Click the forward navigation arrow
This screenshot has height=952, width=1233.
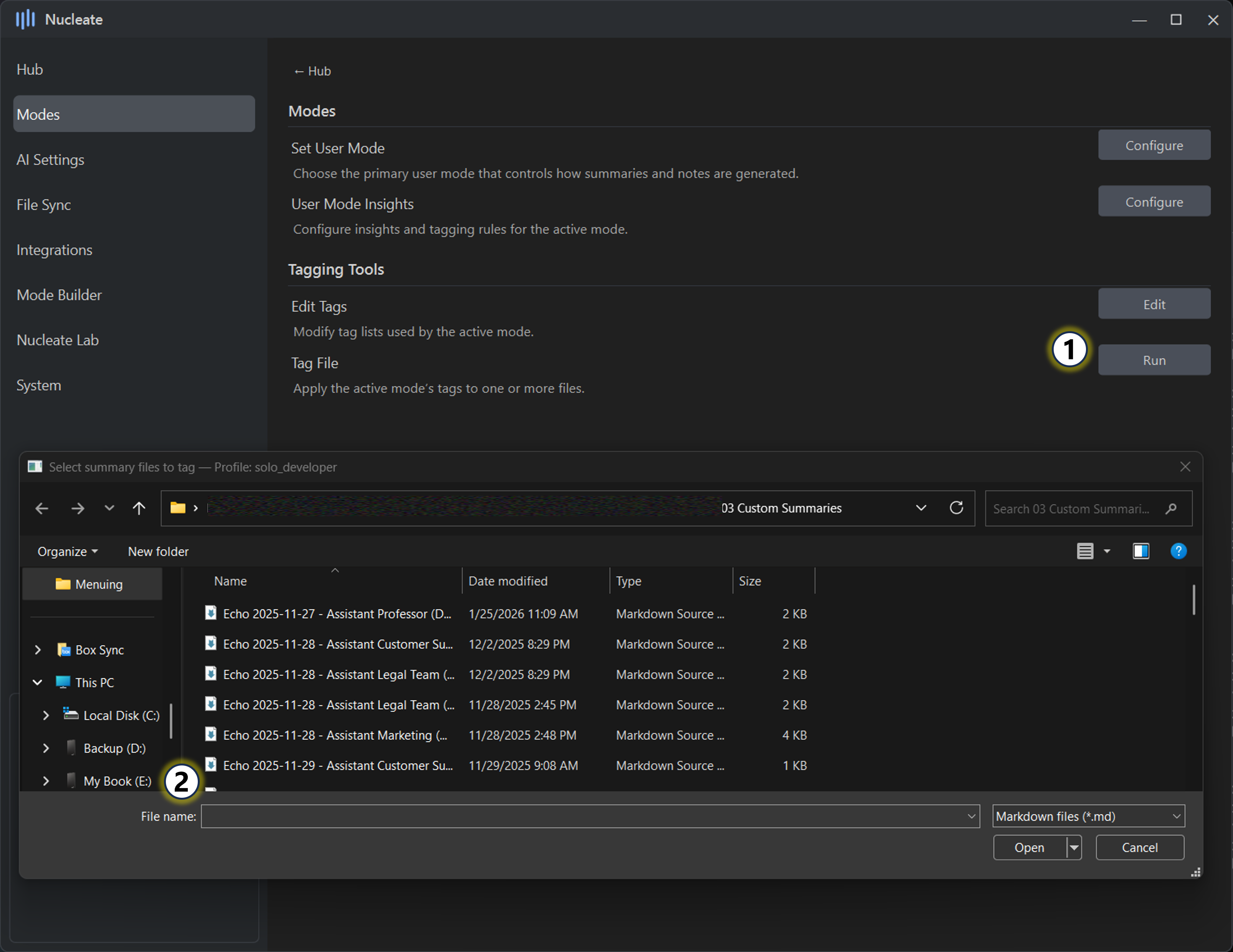(x=77, y=509)
